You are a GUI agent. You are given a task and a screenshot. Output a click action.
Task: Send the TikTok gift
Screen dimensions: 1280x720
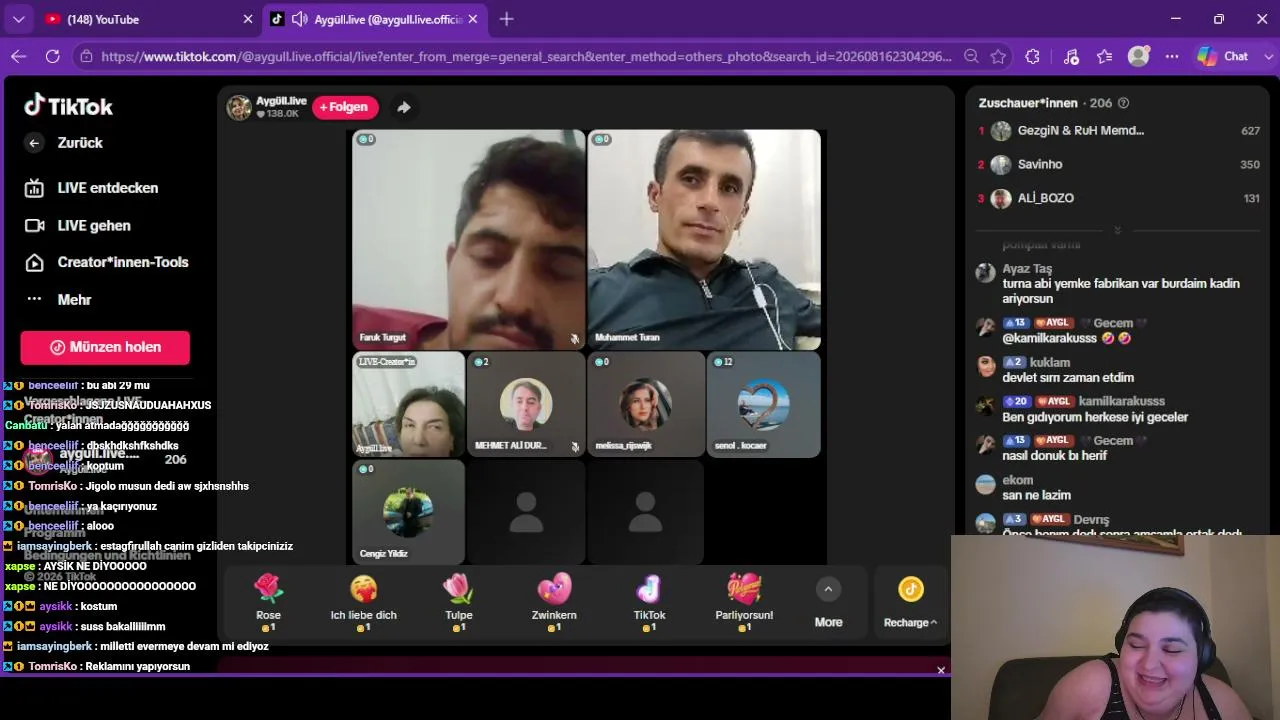click(649, 602)
